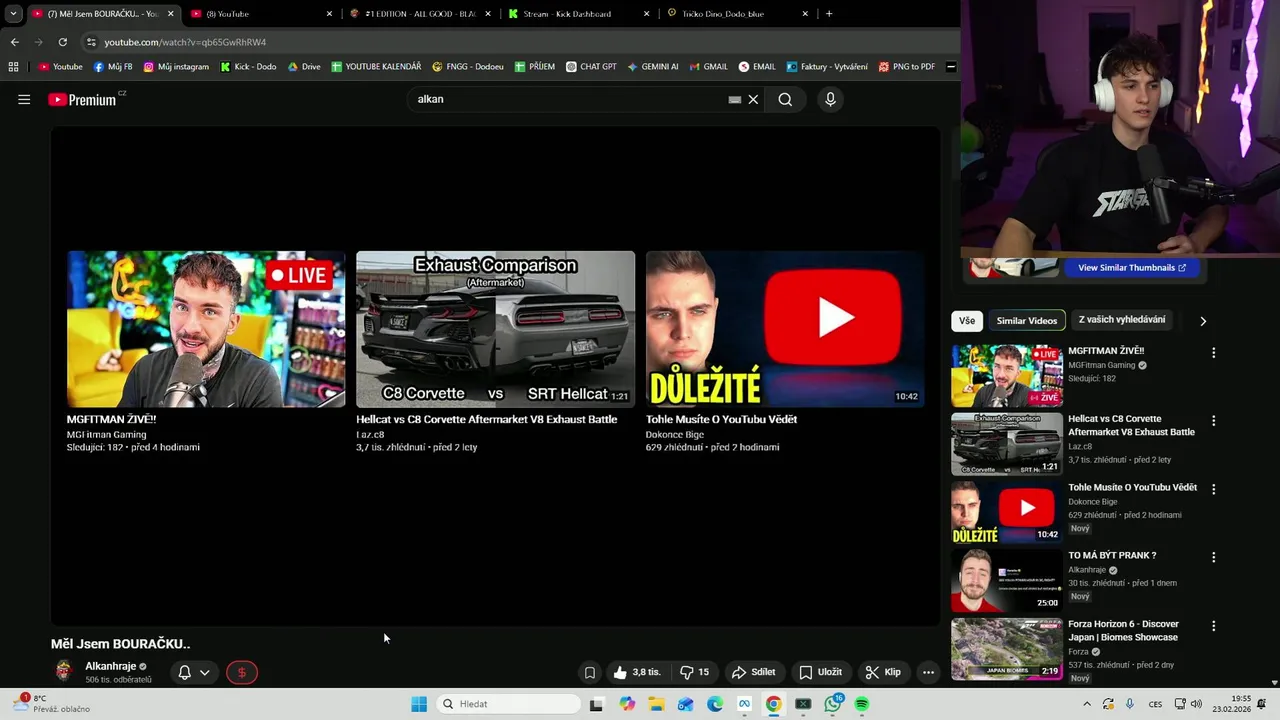The height and width of the screenshot is (720, 1280).
Task: Open the tab search dropdown arrow
Action: coord(13,14)
